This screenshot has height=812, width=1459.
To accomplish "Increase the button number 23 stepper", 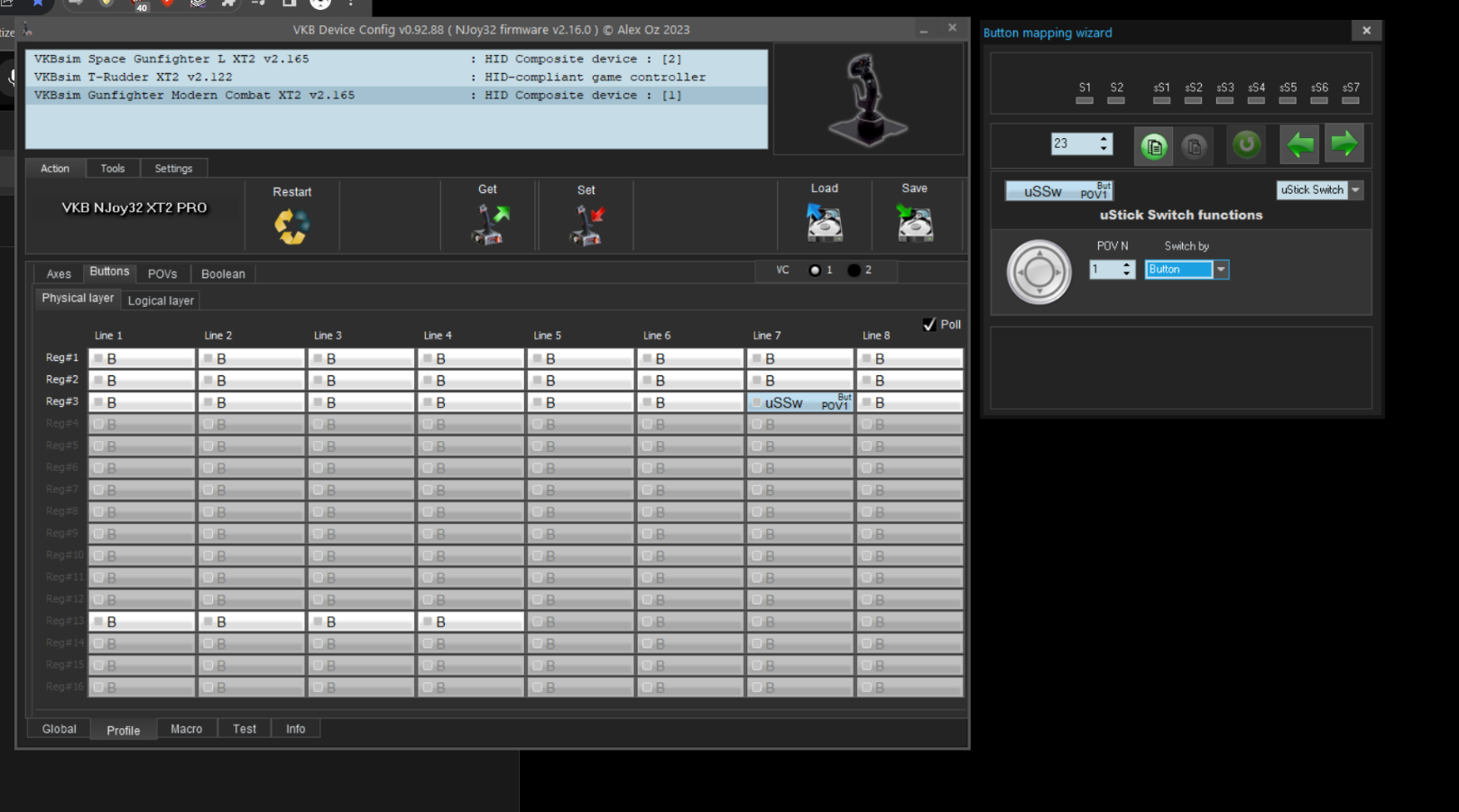I will 1103,139.
